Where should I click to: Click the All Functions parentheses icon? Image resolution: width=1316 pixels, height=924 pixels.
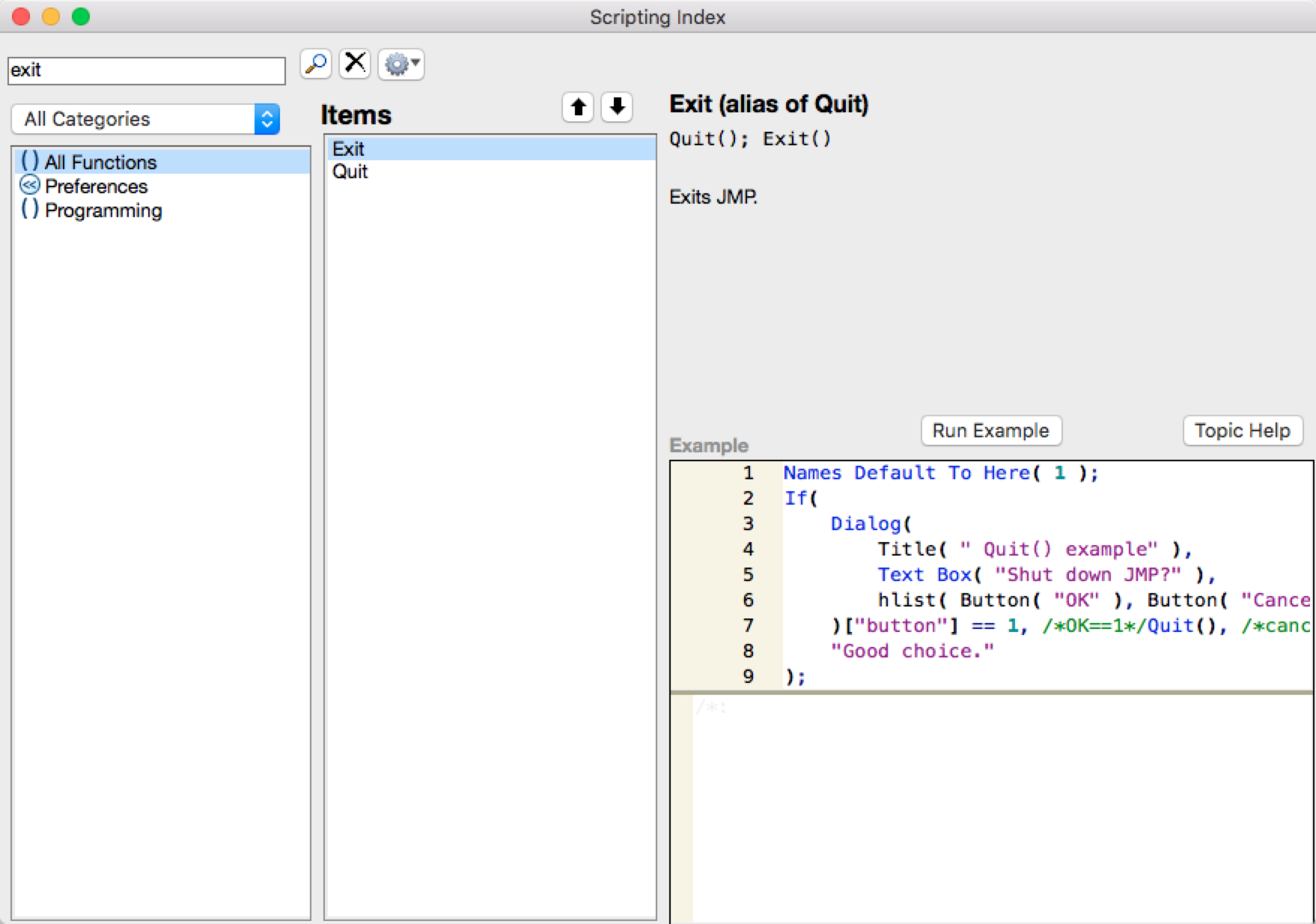coord(30,162)
